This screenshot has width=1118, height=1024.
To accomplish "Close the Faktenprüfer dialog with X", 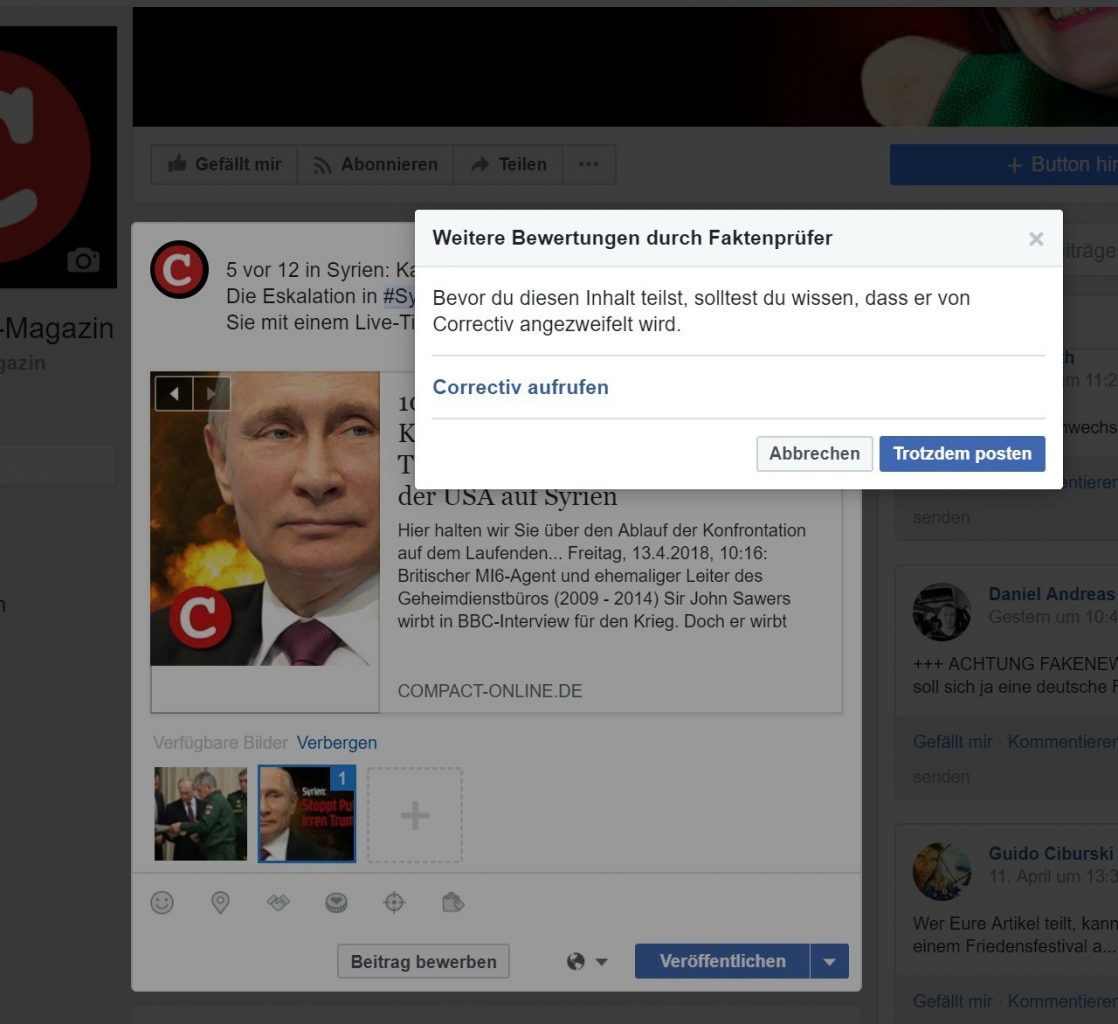I will pyautogui.click(x=1036, y=239).
